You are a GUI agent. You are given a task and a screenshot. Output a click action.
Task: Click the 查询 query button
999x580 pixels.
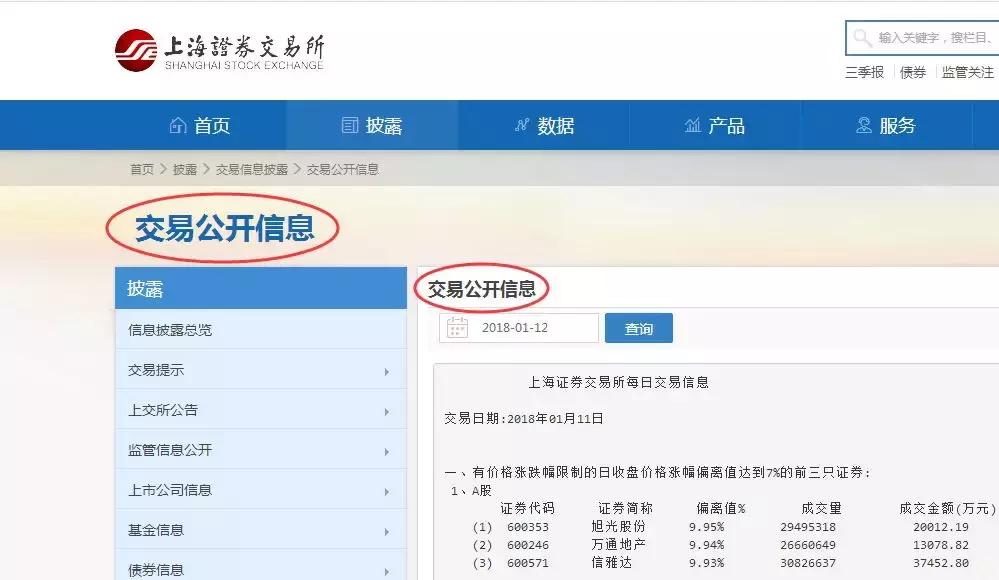(638, 327)
